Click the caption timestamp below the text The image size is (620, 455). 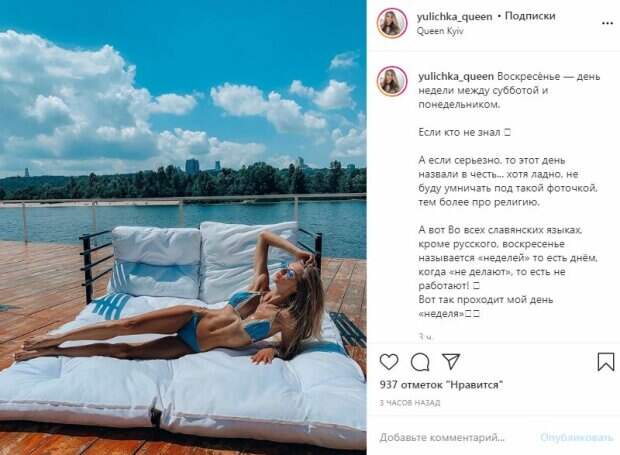click(426, 337)
